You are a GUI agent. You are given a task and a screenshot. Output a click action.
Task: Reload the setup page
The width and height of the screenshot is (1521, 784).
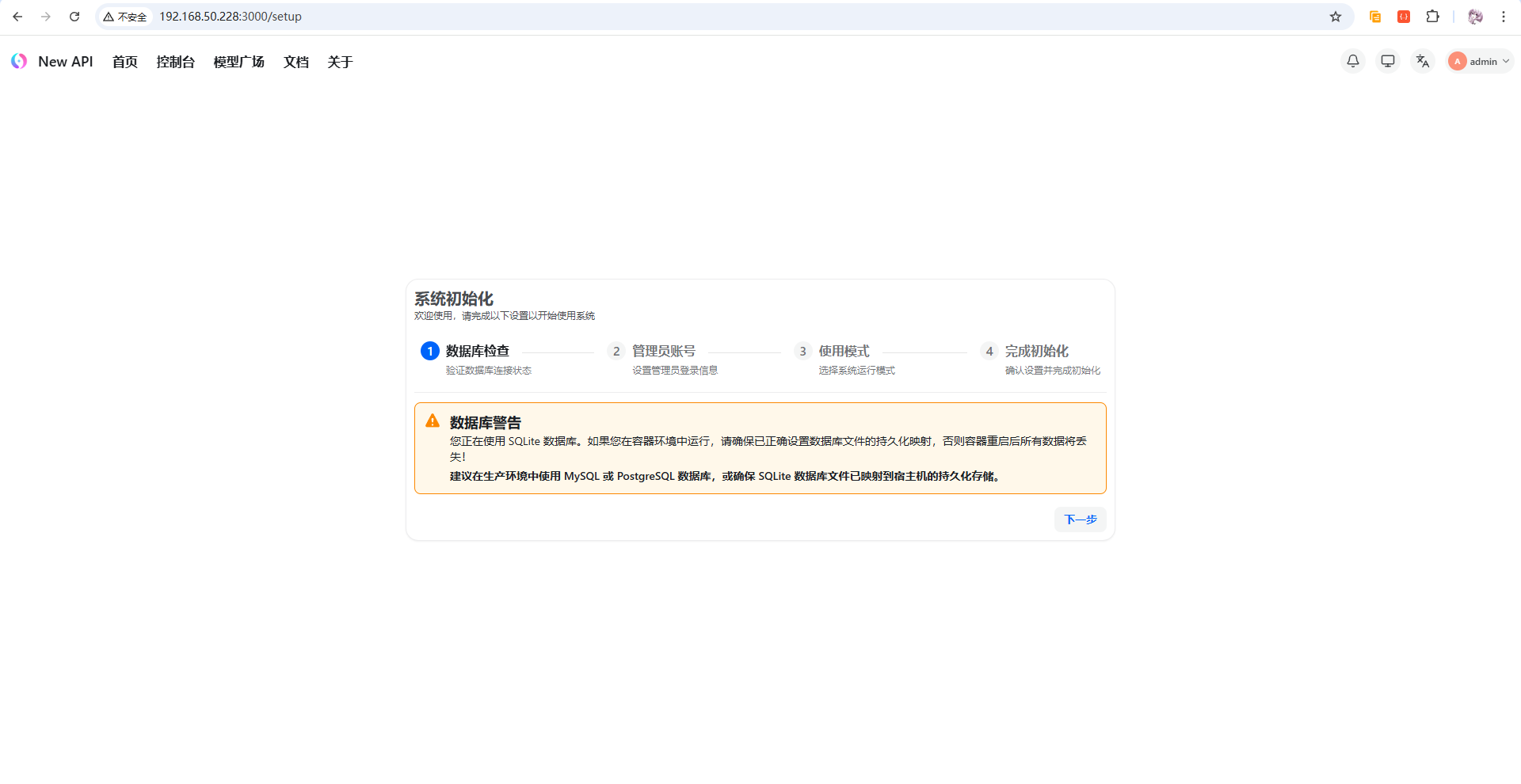(x=74, y=17)
